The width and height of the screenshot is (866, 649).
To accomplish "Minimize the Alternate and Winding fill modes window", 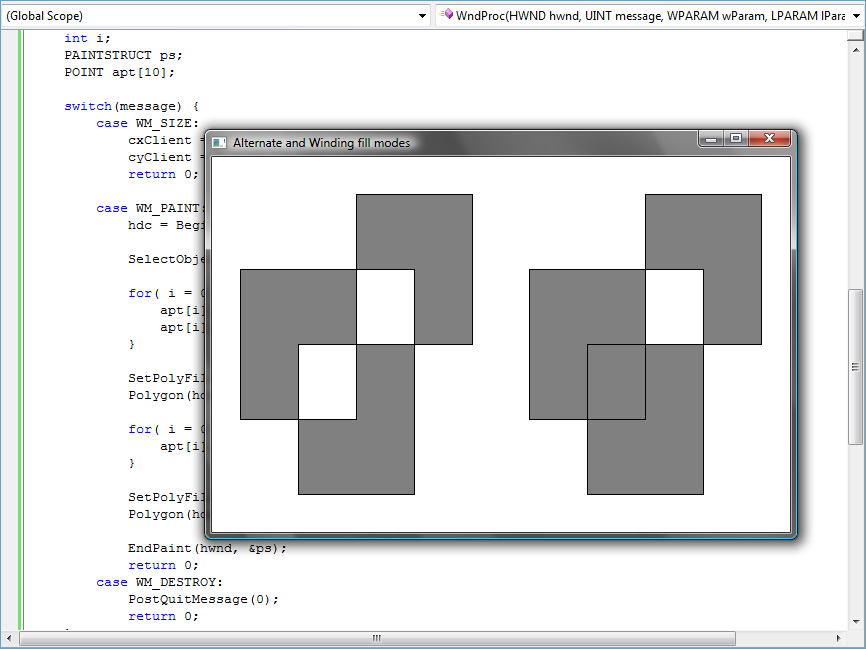I will tap(711, 139).
